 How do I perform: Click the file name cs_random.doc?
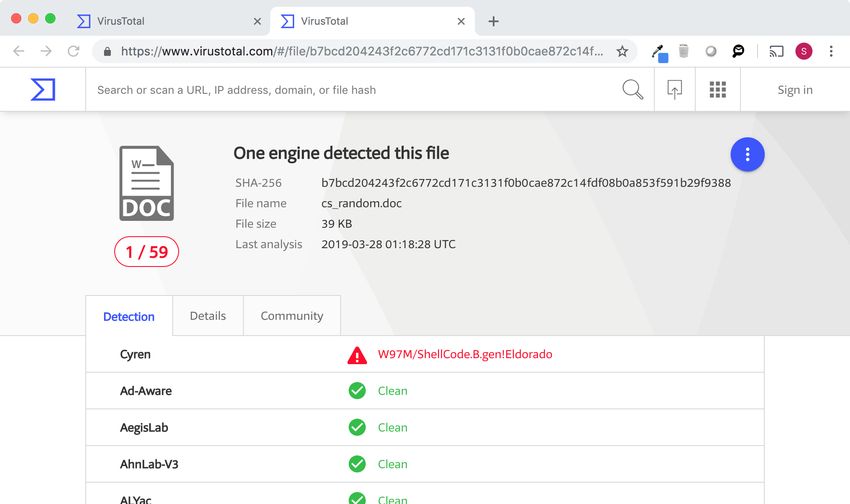click(361, 203)
